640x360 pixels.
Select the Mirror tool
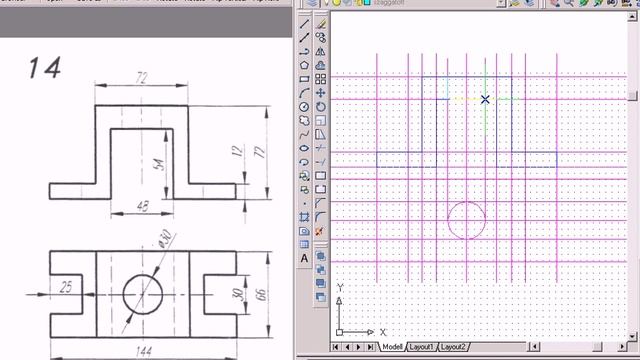[x=321, y=52]
